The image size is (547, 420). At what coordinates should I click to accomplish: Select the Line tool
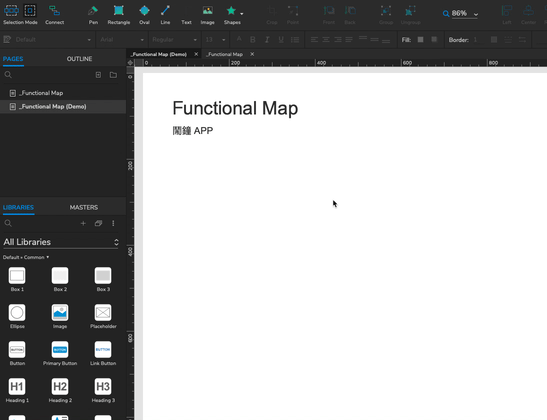(x=165, y=15)
